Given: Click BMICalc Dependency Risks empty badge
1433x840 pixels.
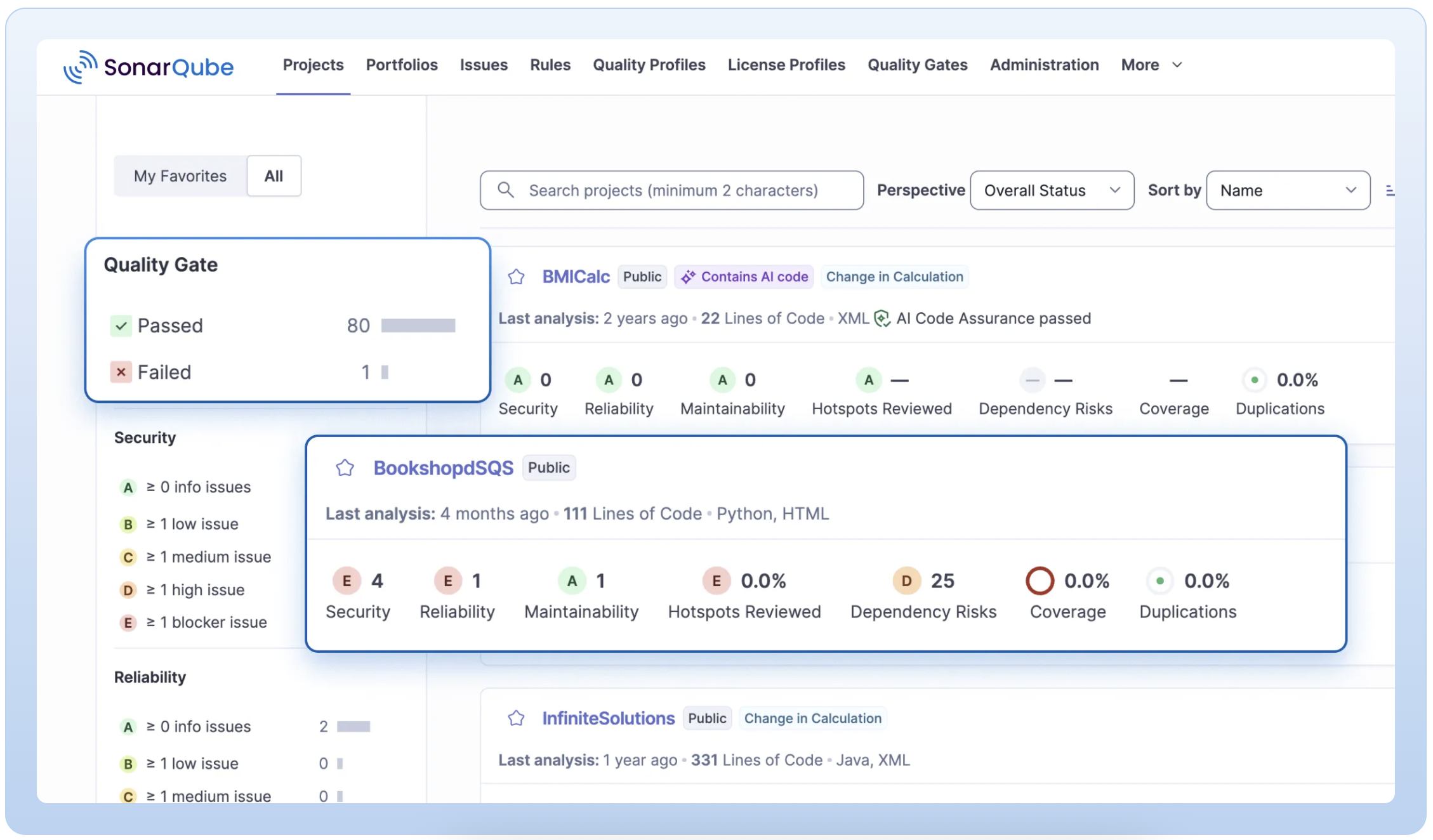Looking at the screenshot, I should pos(1033,380).
